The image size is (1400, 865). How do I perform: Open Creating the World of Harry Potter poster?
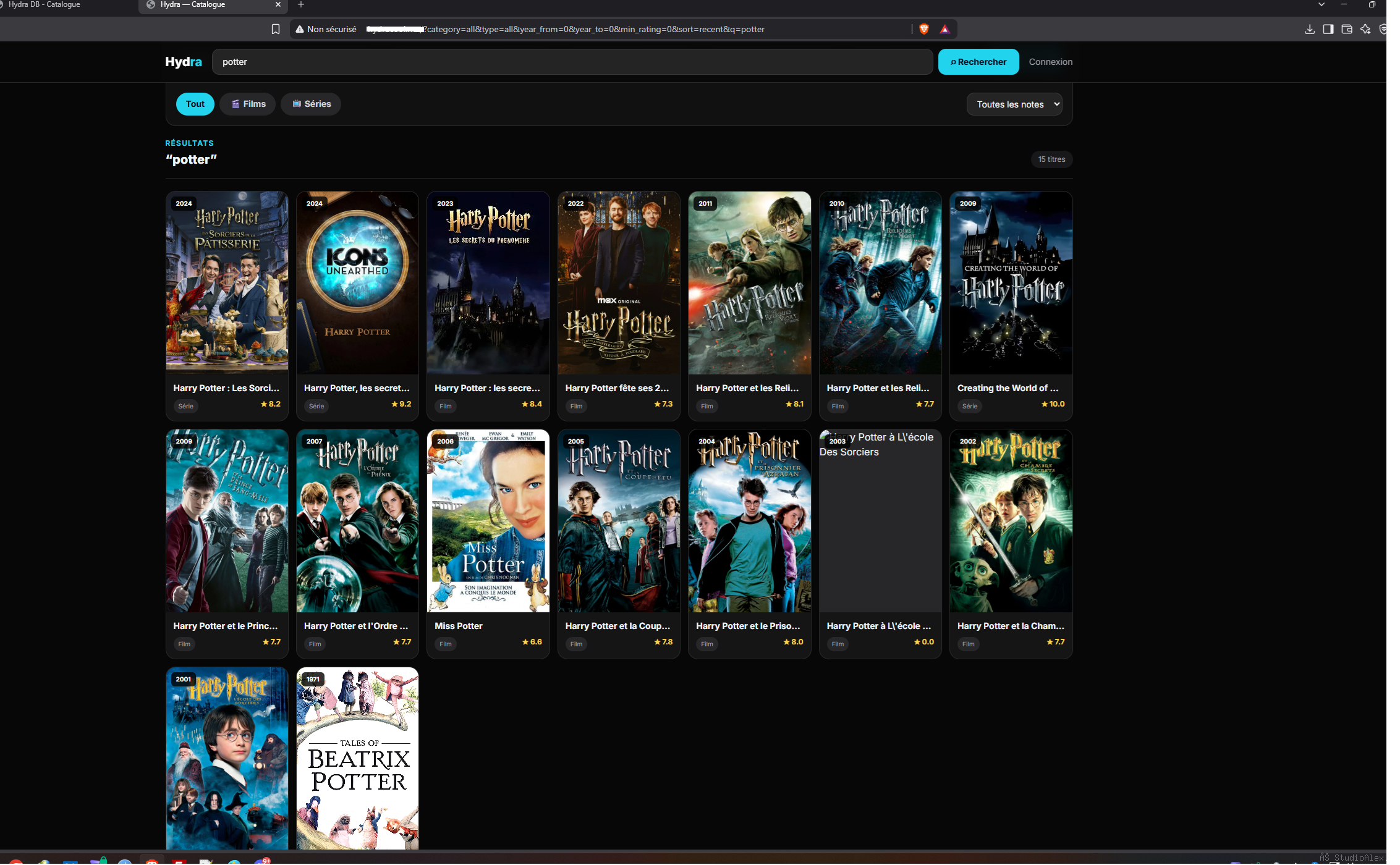point(1011,282)
